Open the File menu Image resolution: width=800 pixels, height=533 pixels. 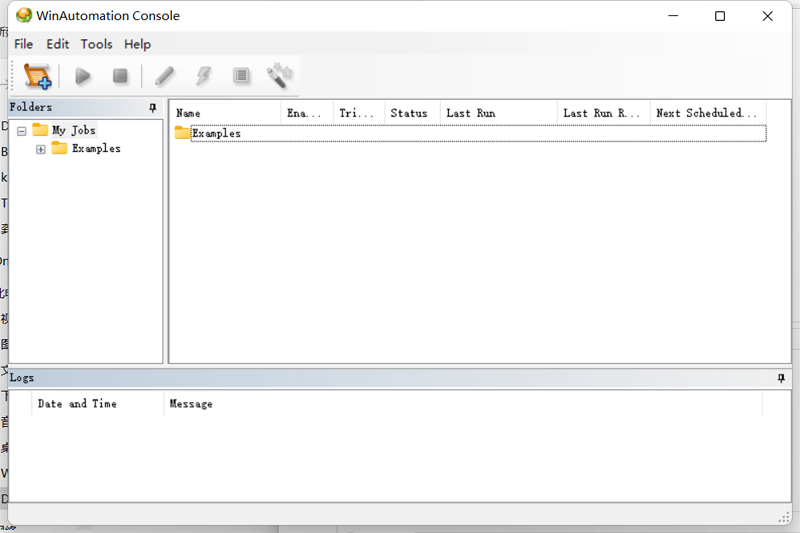23,44
